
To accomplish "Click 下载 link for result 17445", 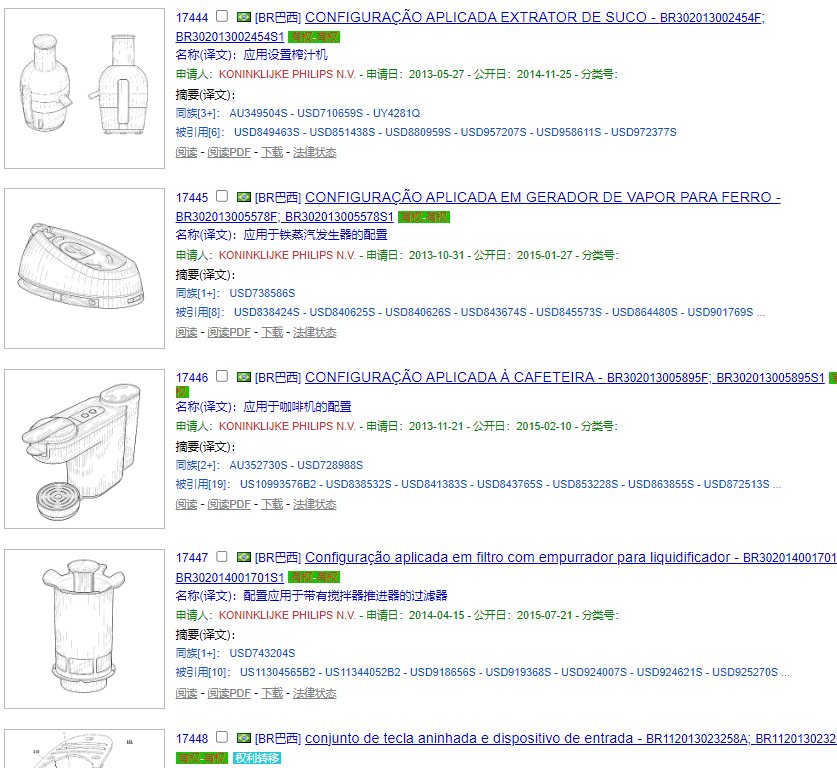I will [x=272, y=332].
